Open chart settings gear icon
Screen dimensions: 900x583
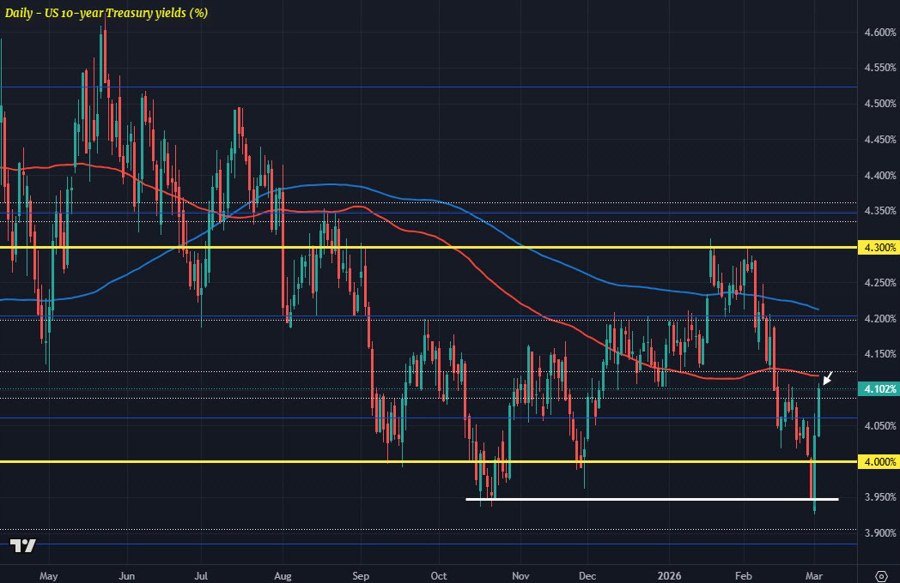point(881,575)
